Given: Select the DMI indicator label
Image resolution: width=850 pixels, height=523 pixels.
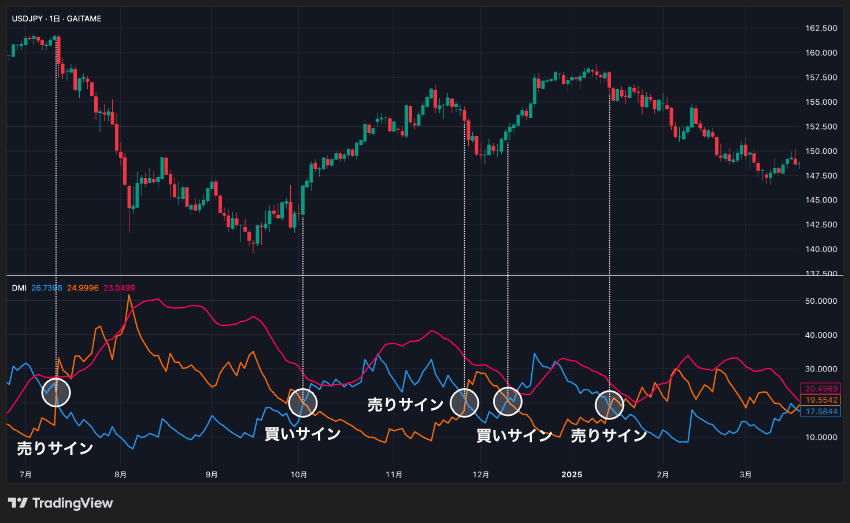Looking at the screenshot, I should click(19, 288).
